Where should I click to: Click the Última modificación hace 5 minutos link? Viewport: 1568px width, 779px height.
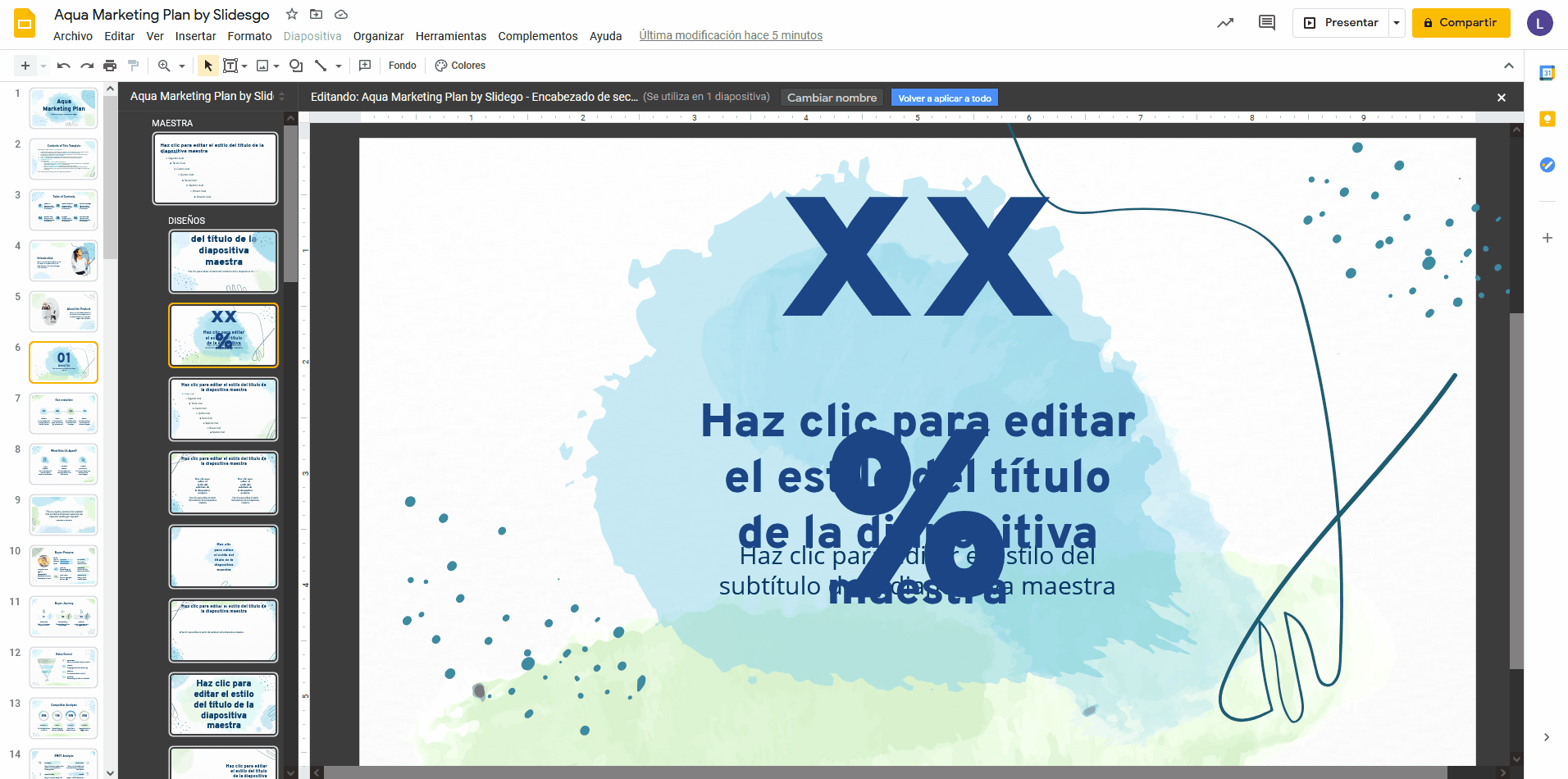(x=731, y=35)
